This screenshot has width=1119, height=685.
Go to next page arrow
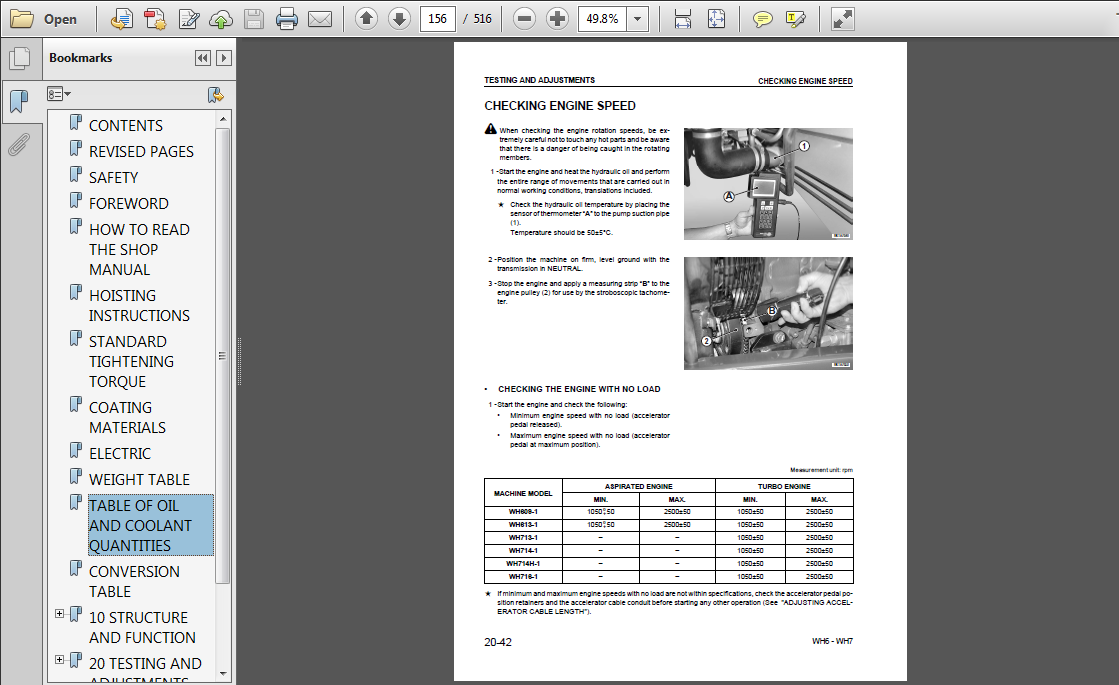pyautogui.click(x=399, y=19)
